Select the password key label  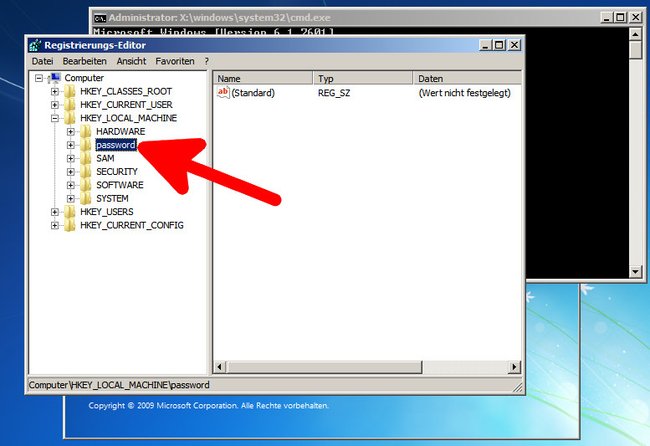coord(116,145)
